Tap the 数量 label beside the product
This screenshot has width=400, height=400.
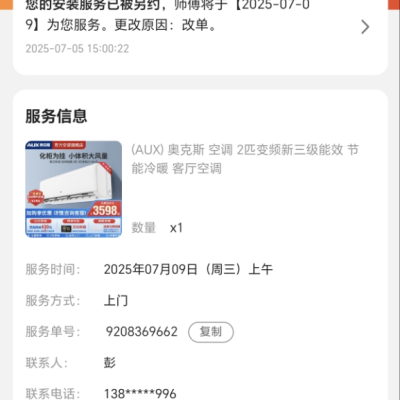[x=144, y=228]
